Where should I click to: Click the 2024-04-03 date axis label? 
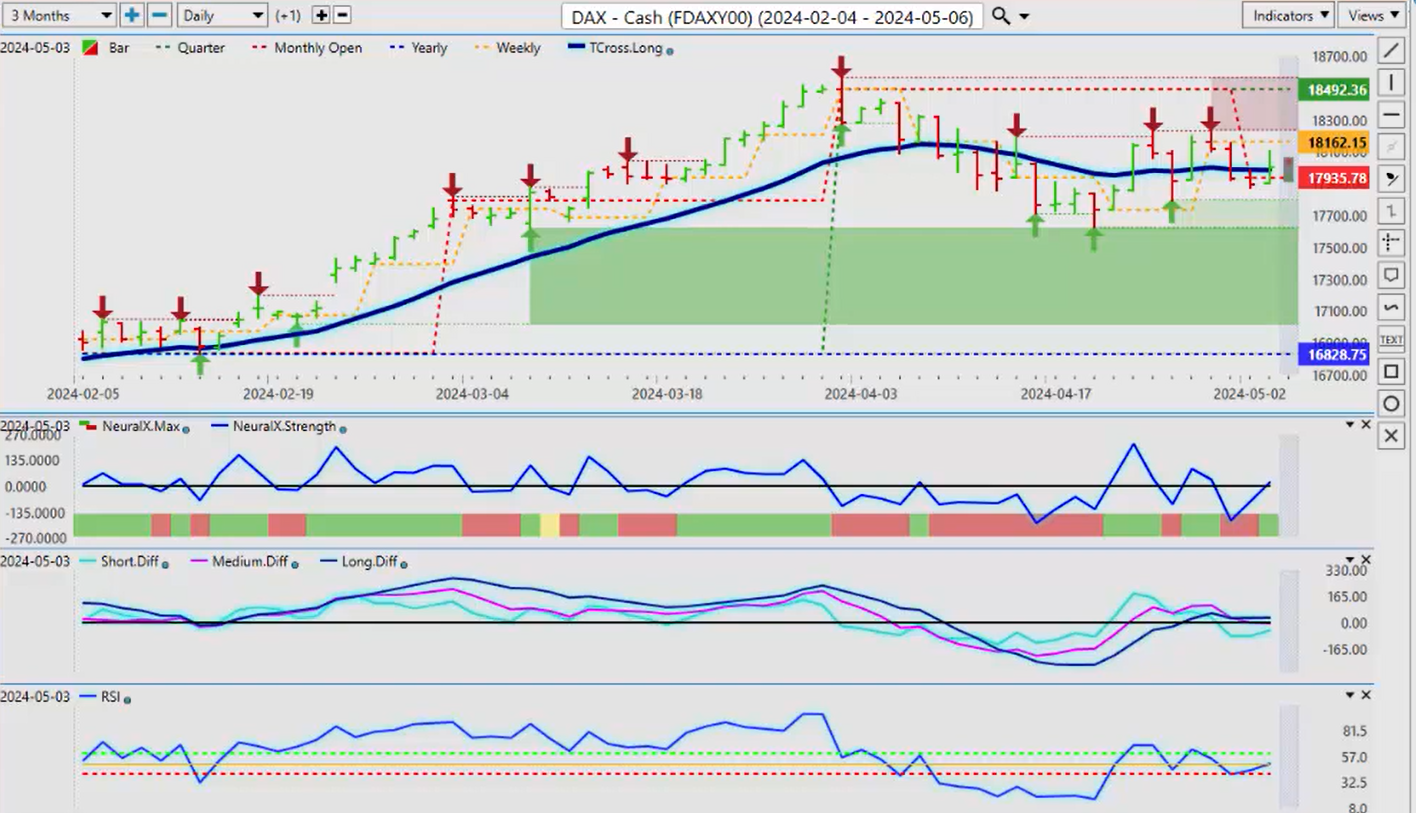point(861,394)
